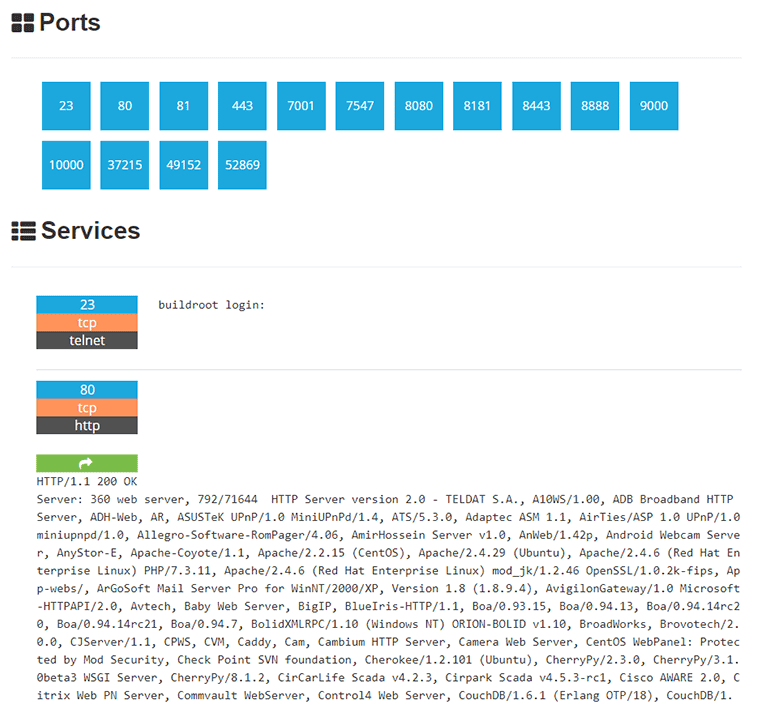Click the blue 23 service label

87,305
